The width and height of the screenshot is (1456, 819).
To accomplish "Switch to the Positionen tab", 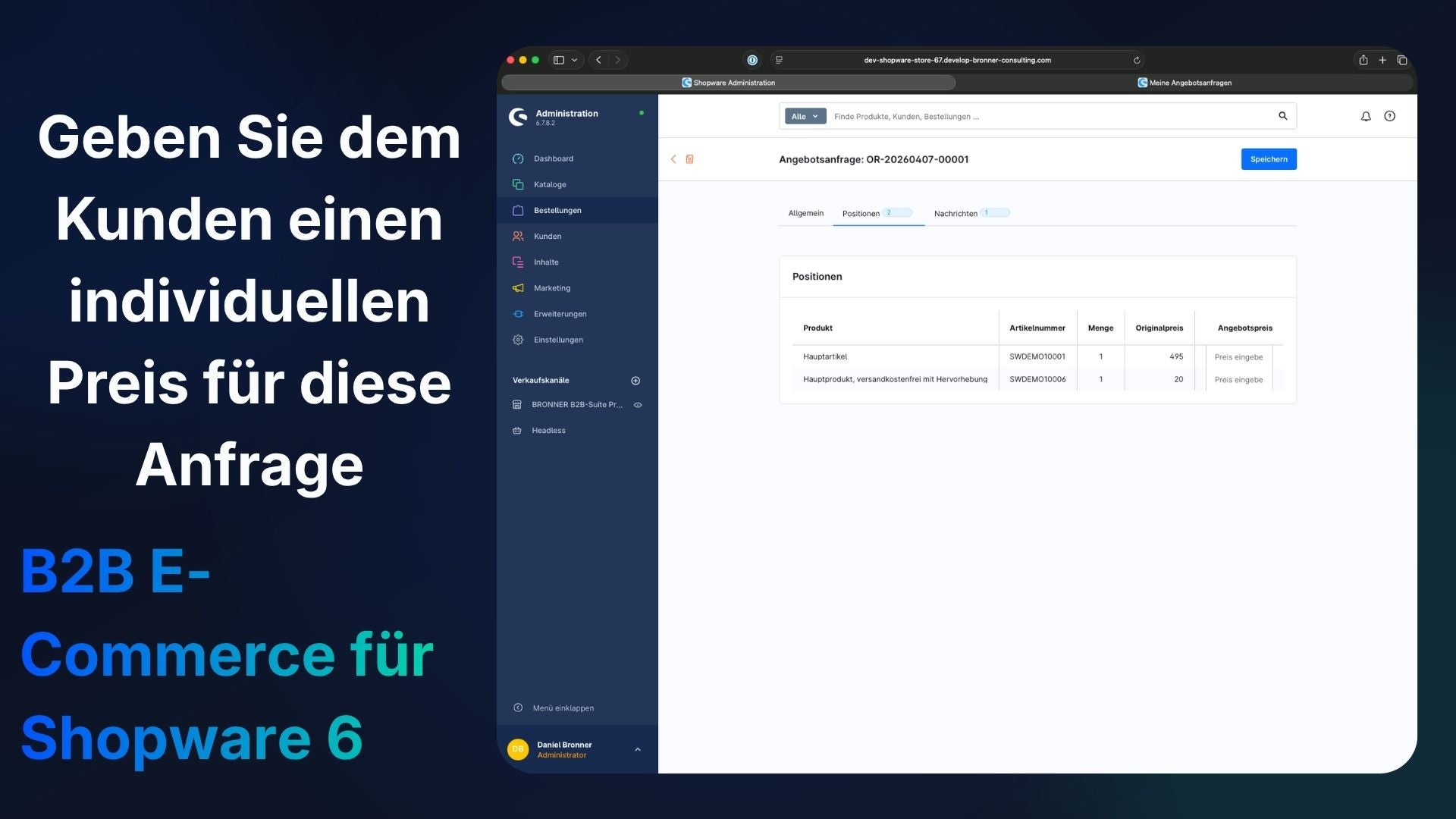I will coord(878,213).
